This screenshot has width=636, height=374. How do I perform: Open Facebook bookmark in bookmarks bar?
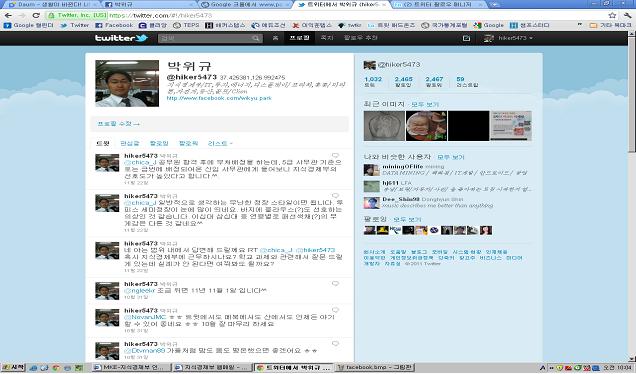114,25
